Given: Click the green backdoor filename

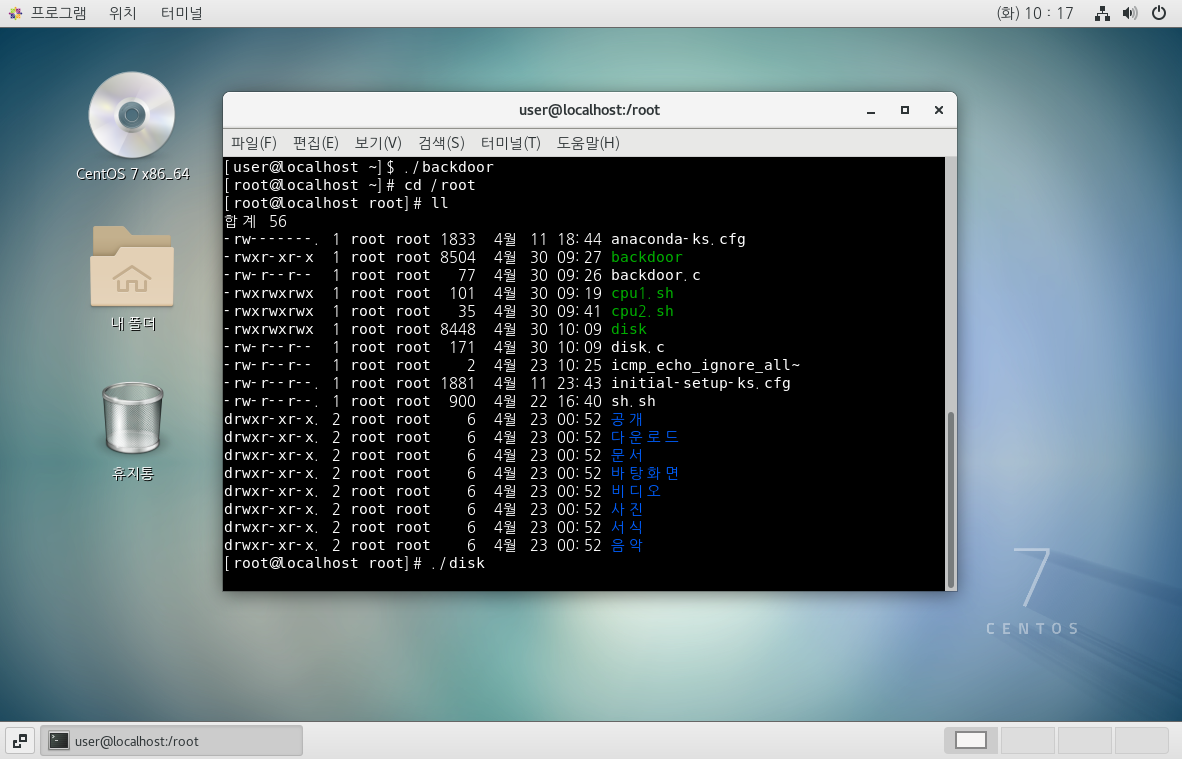Looking at the screenshot, I should click(x=646, y=257).
